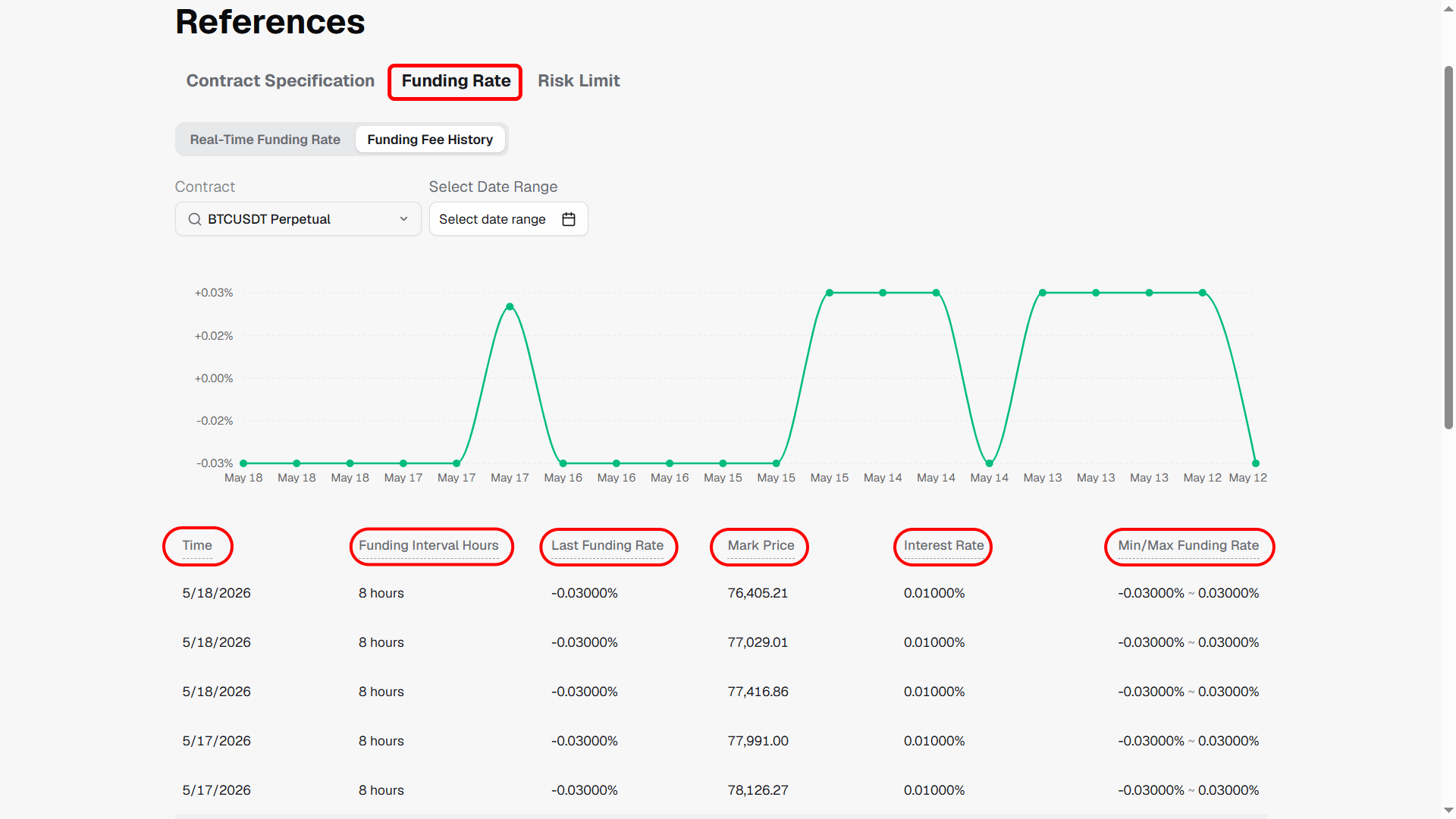The width and height of the screenshot is (1456, 819).
Task: Click the scrollbar down arrow
Action: 1448,811
